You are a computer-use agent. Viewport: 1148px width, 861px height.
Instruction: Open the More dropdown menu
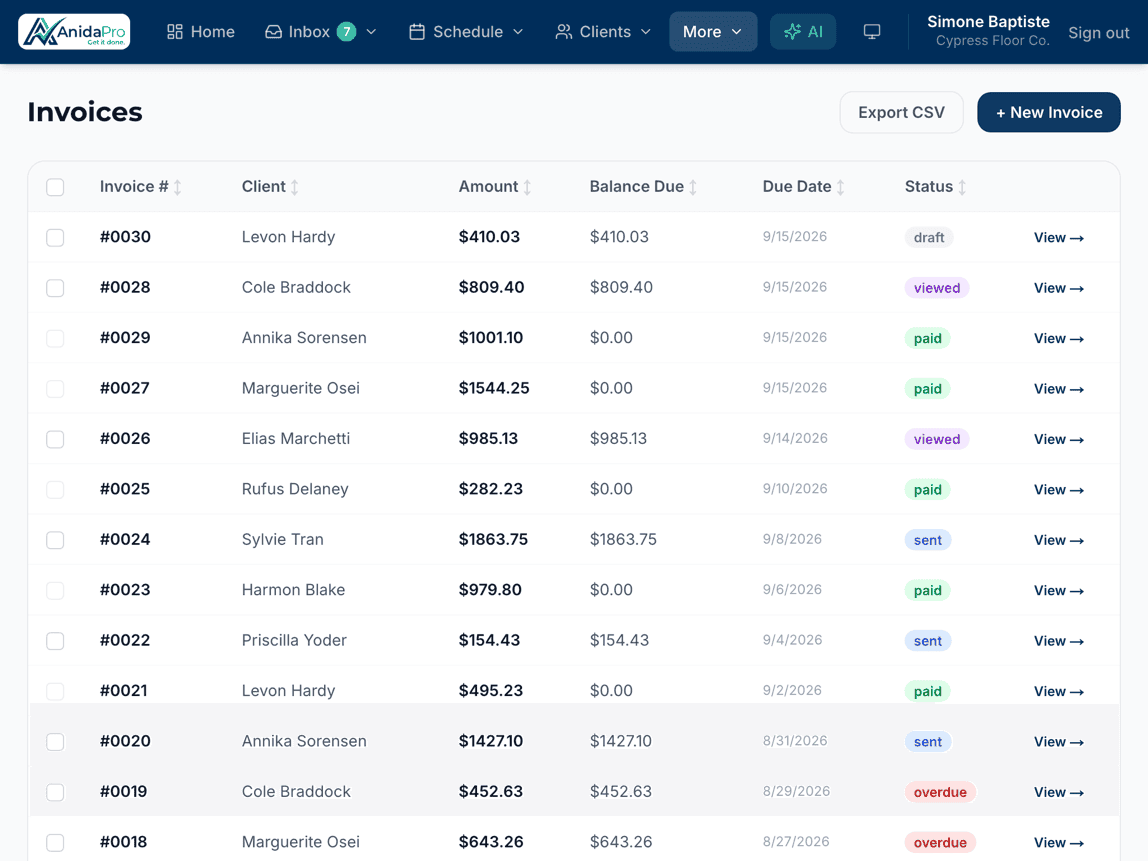click(x=712, y=31)
